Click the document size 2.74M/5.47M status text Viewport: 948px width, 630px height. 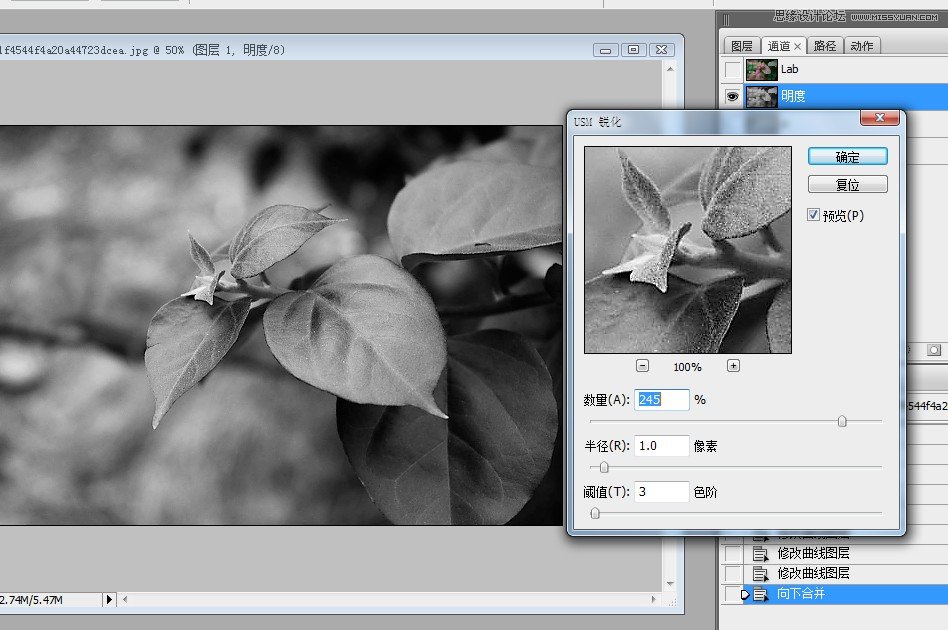(31, 600)
